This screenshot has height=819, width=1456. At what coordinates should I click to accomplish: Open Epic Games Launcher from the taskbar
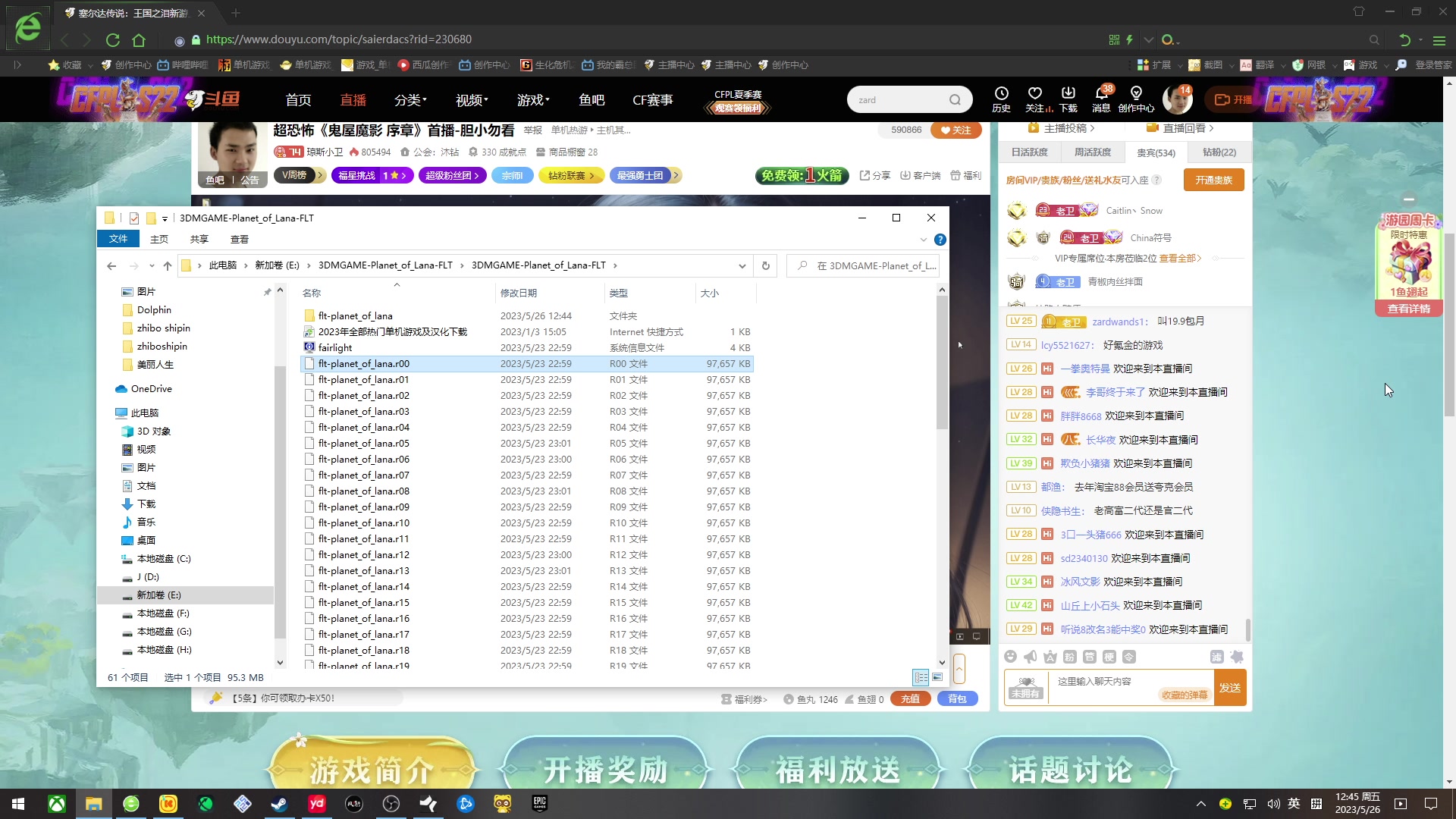539,803
